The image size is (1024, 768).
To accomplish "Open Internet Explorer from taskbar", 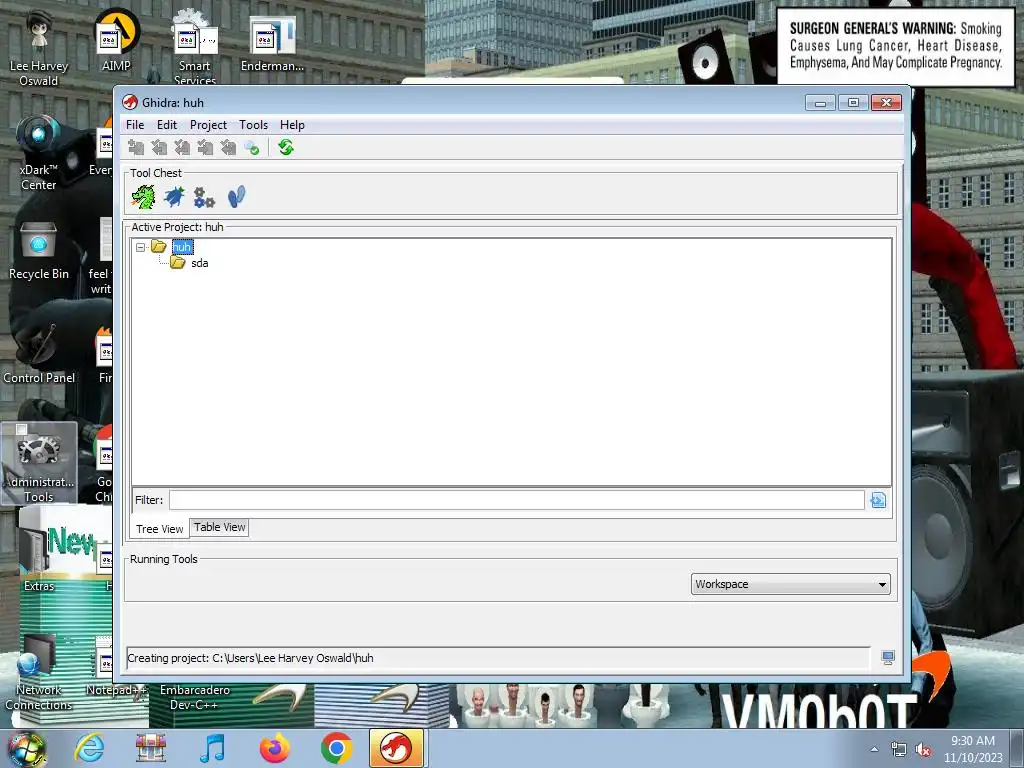I will 89,748.
